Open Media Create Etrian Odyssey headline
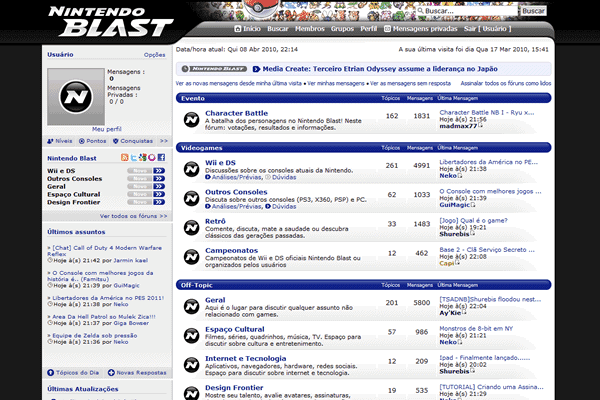This screenshot has height=400, width=600. coord(380,69)
